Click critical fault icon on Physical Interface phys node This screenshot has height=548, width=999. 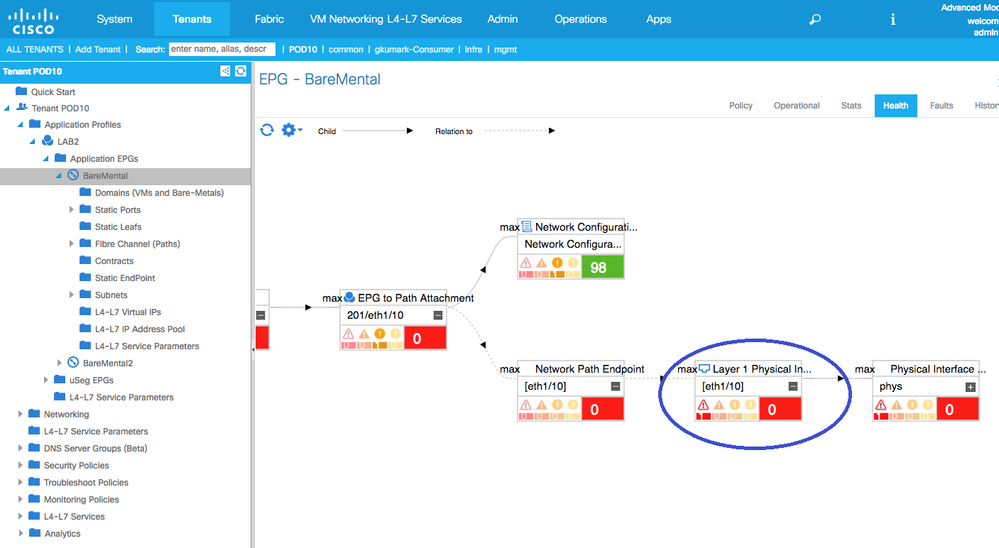pos(881,405)
